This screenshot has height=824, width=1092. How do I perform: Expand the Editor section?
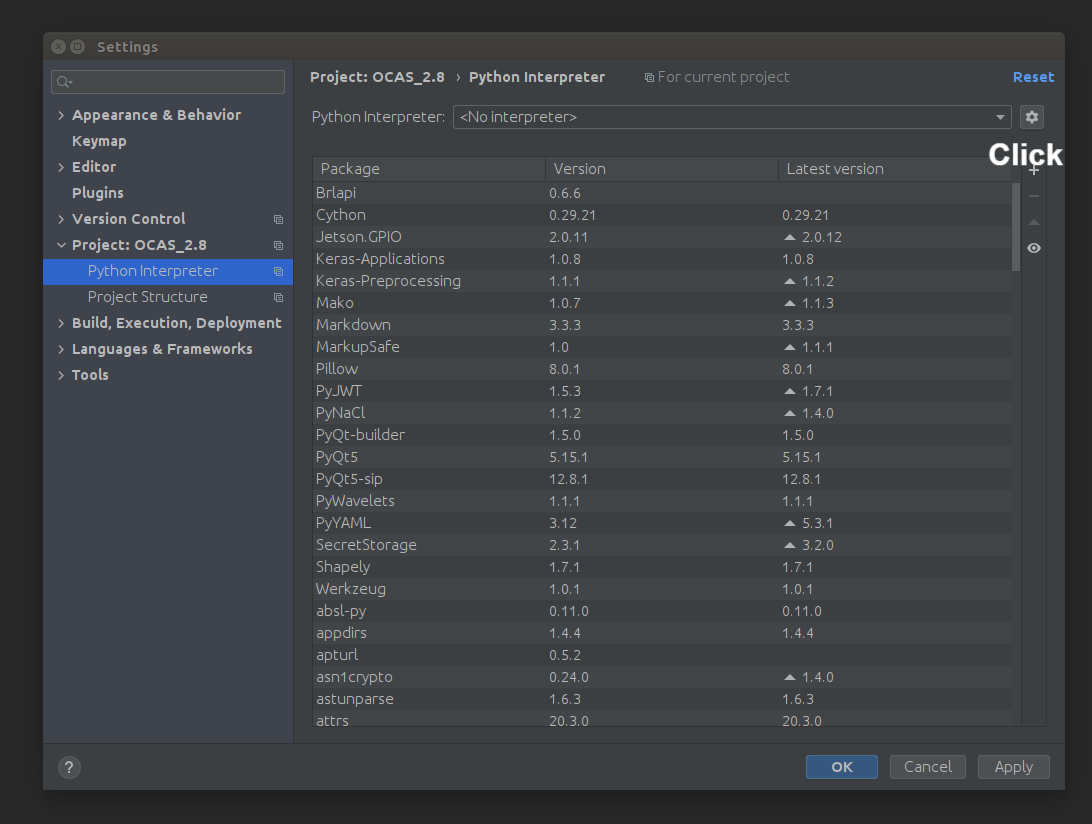61,167
